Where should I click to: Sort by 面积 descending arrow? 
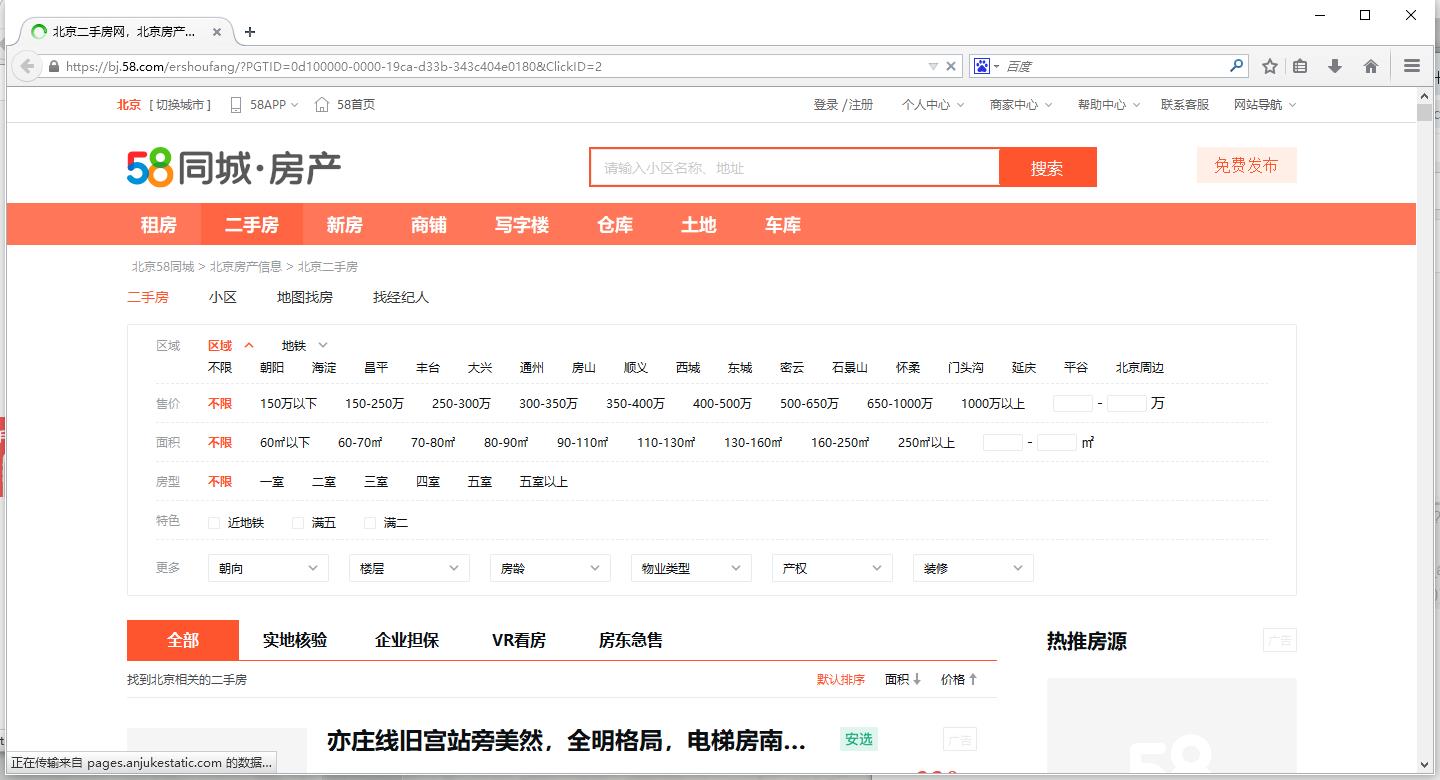point(903,679)
